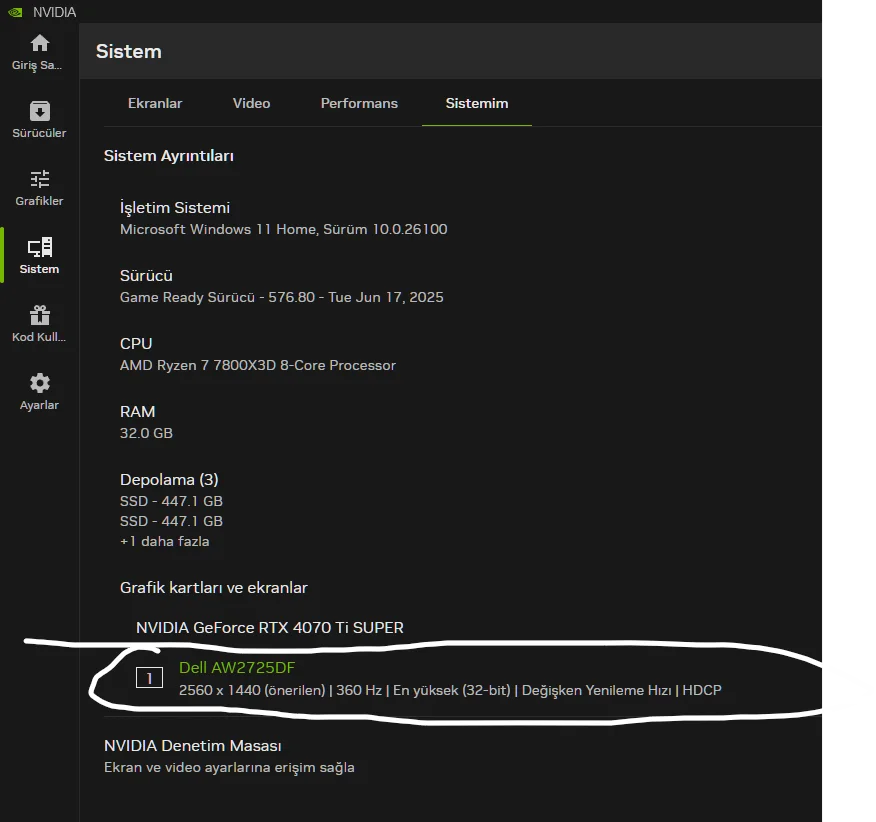876x822 pixels.
Task: Click the display number 1 icon
Action: (149, 678)
